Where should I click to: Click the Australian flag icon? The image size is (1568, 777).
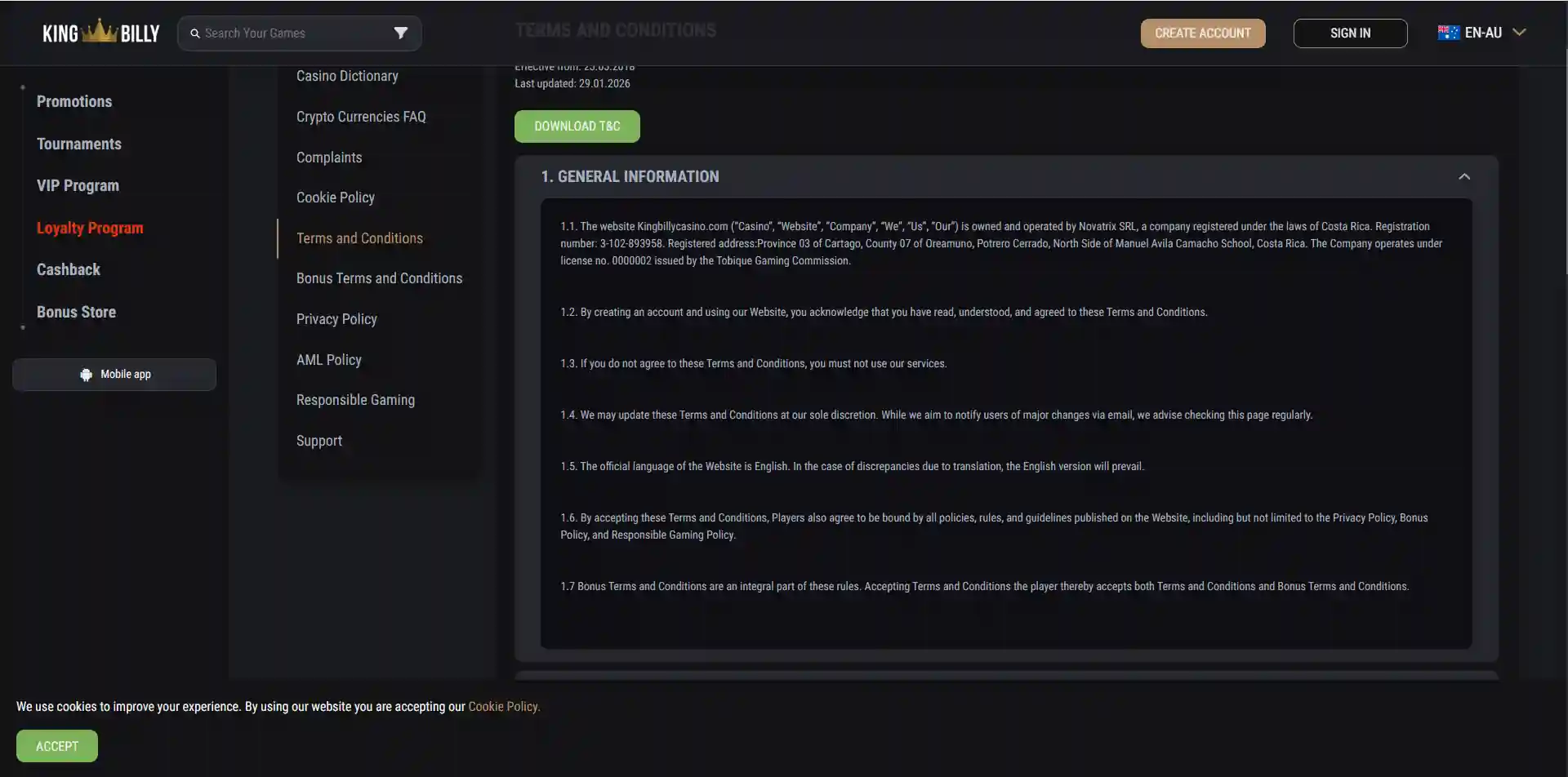click(x=1448, y=33)
